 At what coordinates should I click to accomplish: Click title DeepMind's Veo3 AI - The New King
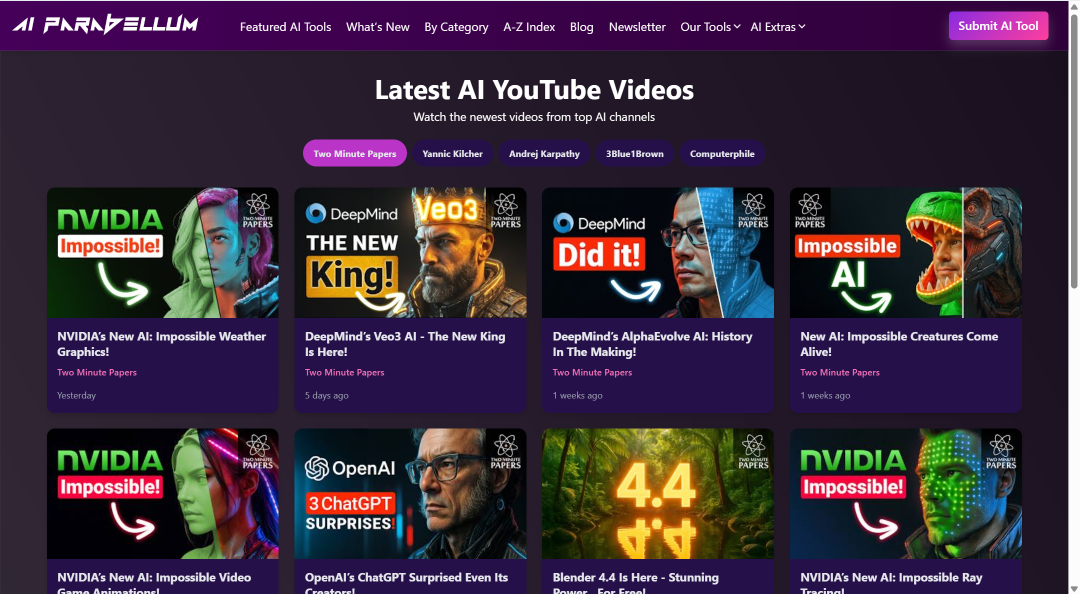tap(405, 344)
